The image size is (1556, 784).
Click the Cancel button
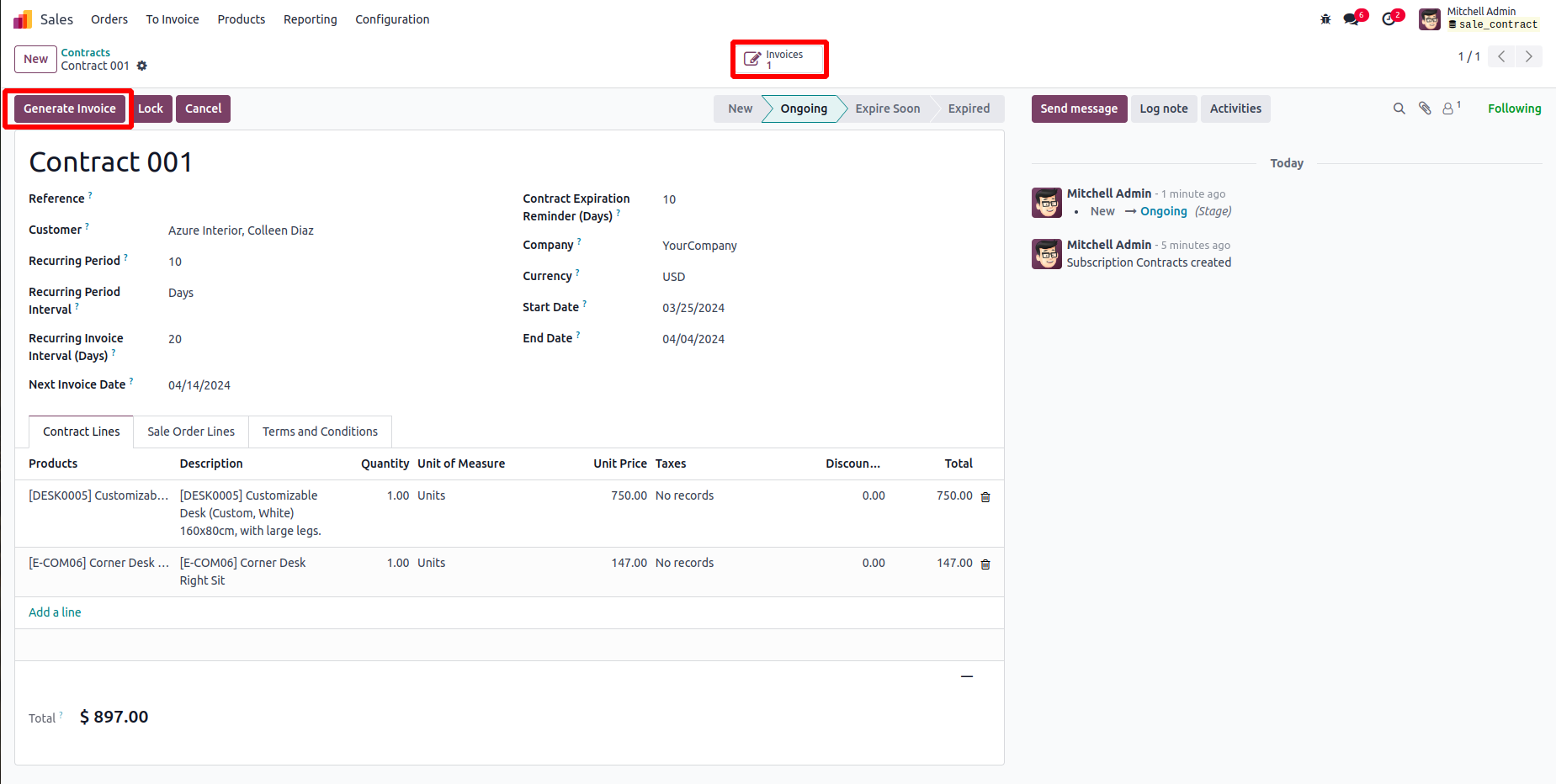tap(204, 109)
